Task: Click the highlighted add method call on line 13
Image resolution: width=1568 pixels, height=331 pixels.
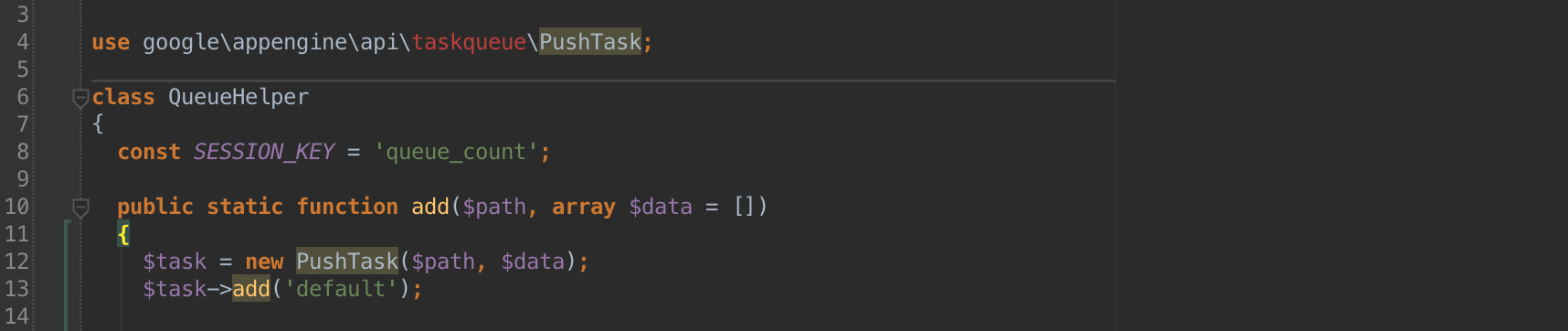Action: 251,289
